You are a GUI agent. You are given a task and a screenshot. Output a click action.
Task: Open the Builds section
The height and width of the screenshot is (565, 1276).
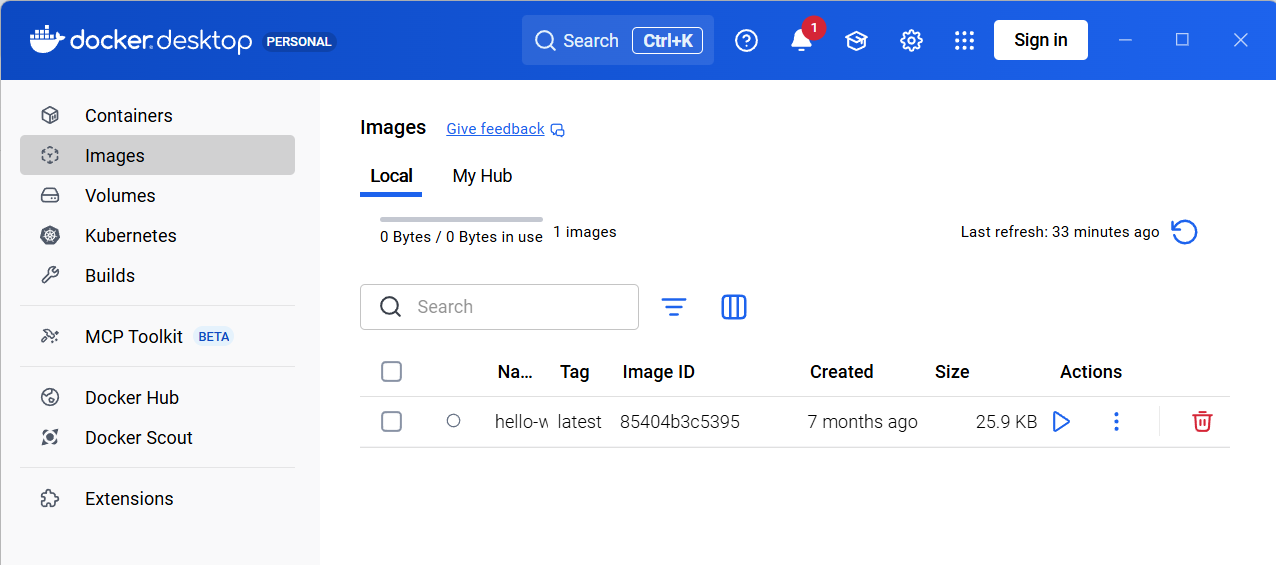pos(157,276)
